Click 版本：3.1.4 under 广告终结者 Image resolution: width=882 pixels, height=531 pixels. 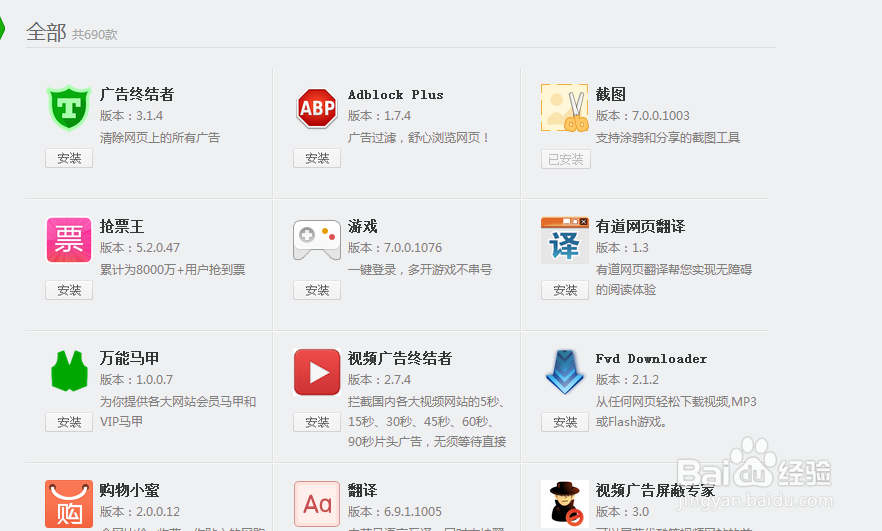(131, 116)
